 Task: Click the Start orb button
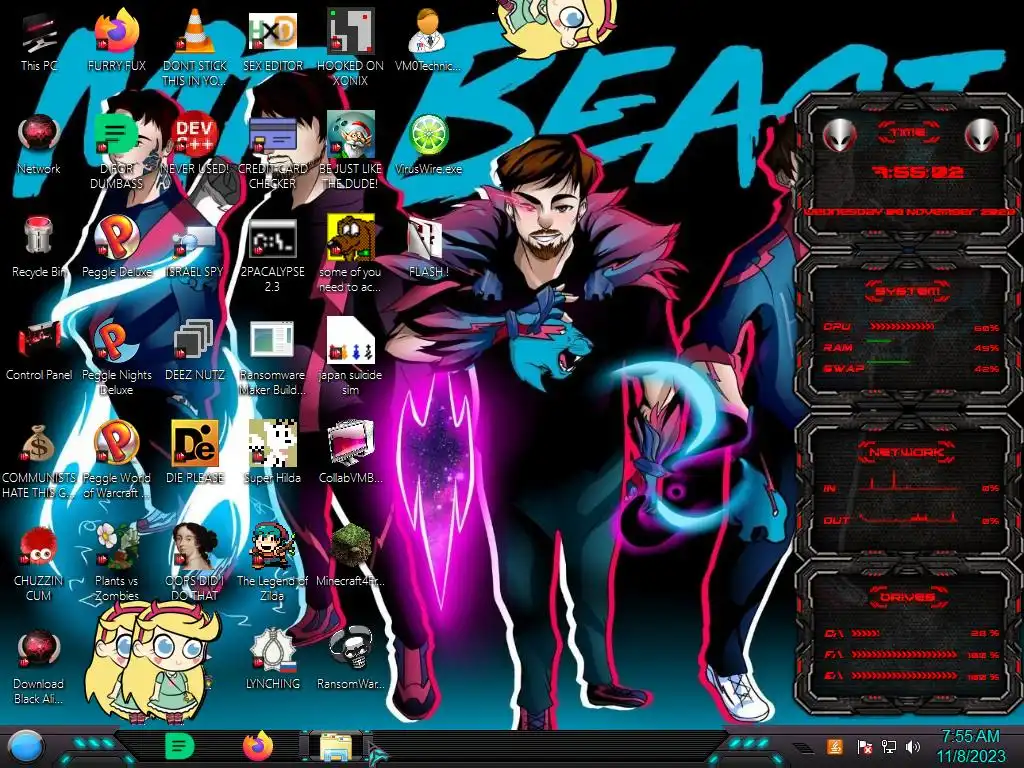pyautogui.click(x=25, y=747)
